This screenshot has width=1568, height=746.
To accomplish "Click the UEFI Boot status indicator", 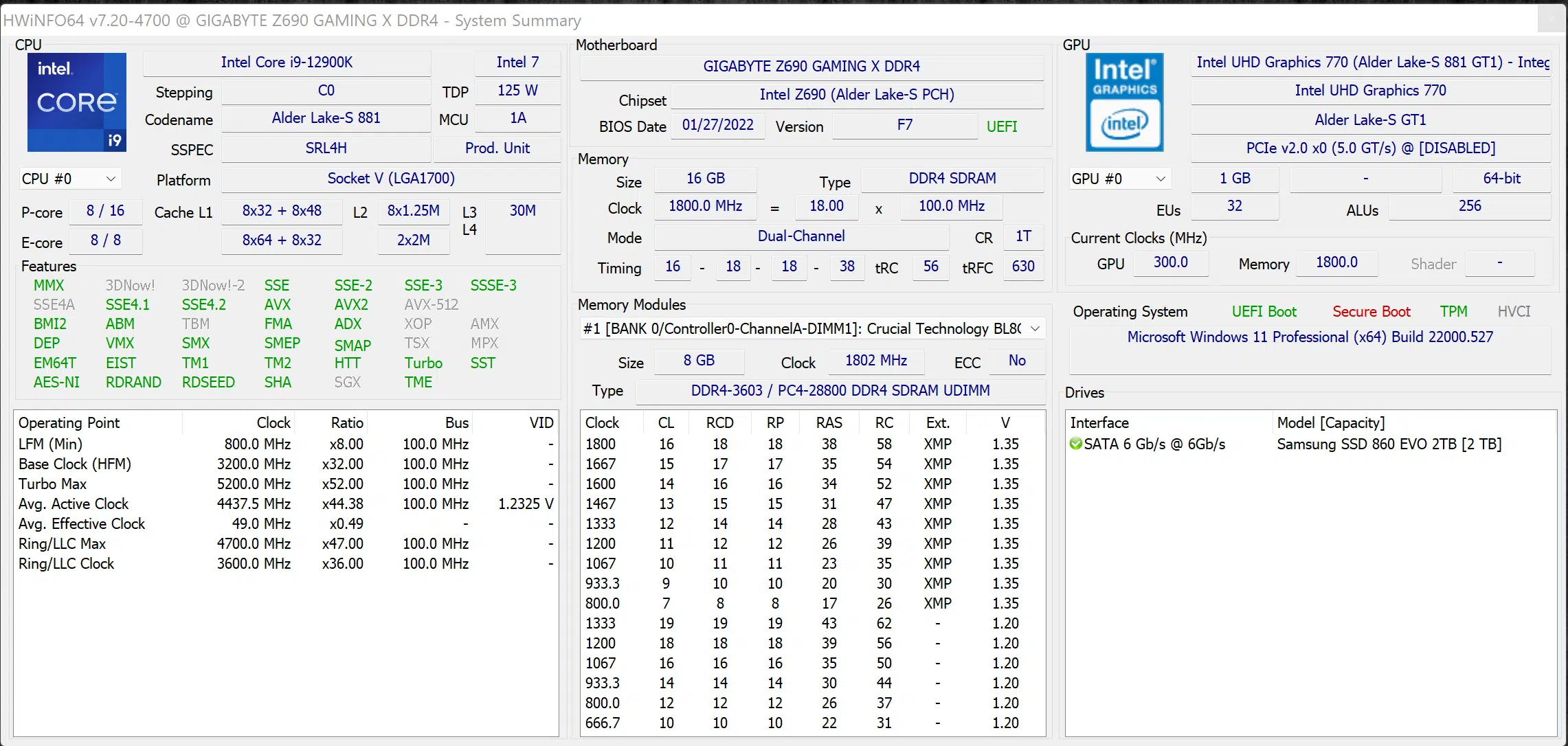I will click(x=1264, y=311).
